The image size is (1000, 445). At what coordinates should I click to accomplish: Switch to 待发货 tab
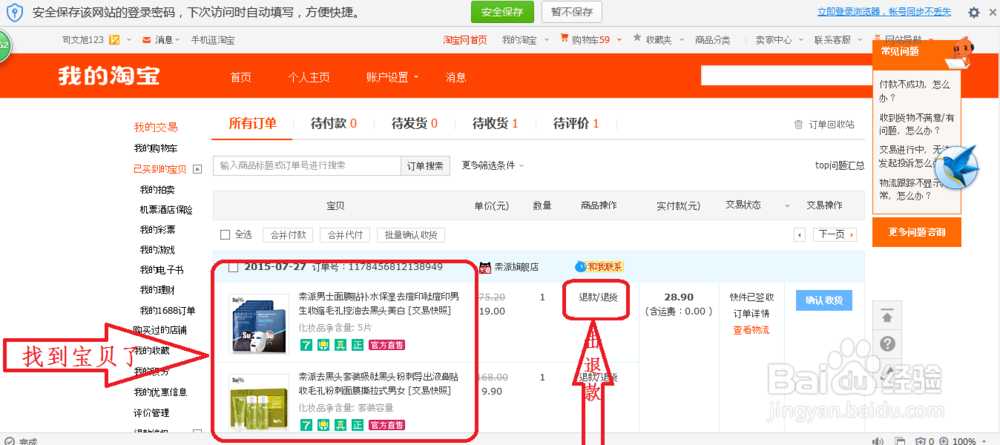(x=415, y=124)
